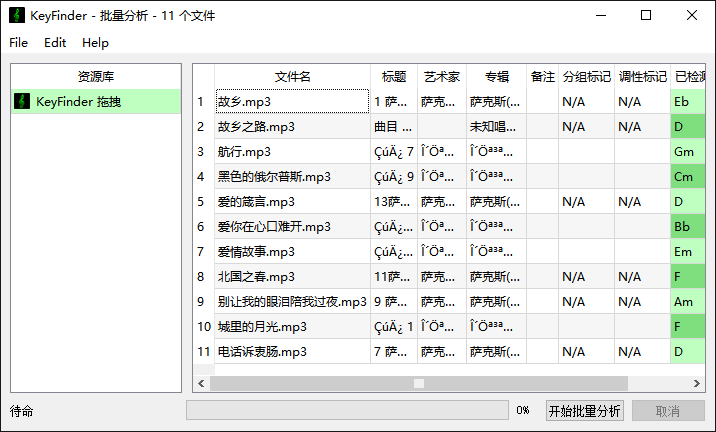The image size is (716, 432).
Task: Open the Edit menu
Action: 55,43
